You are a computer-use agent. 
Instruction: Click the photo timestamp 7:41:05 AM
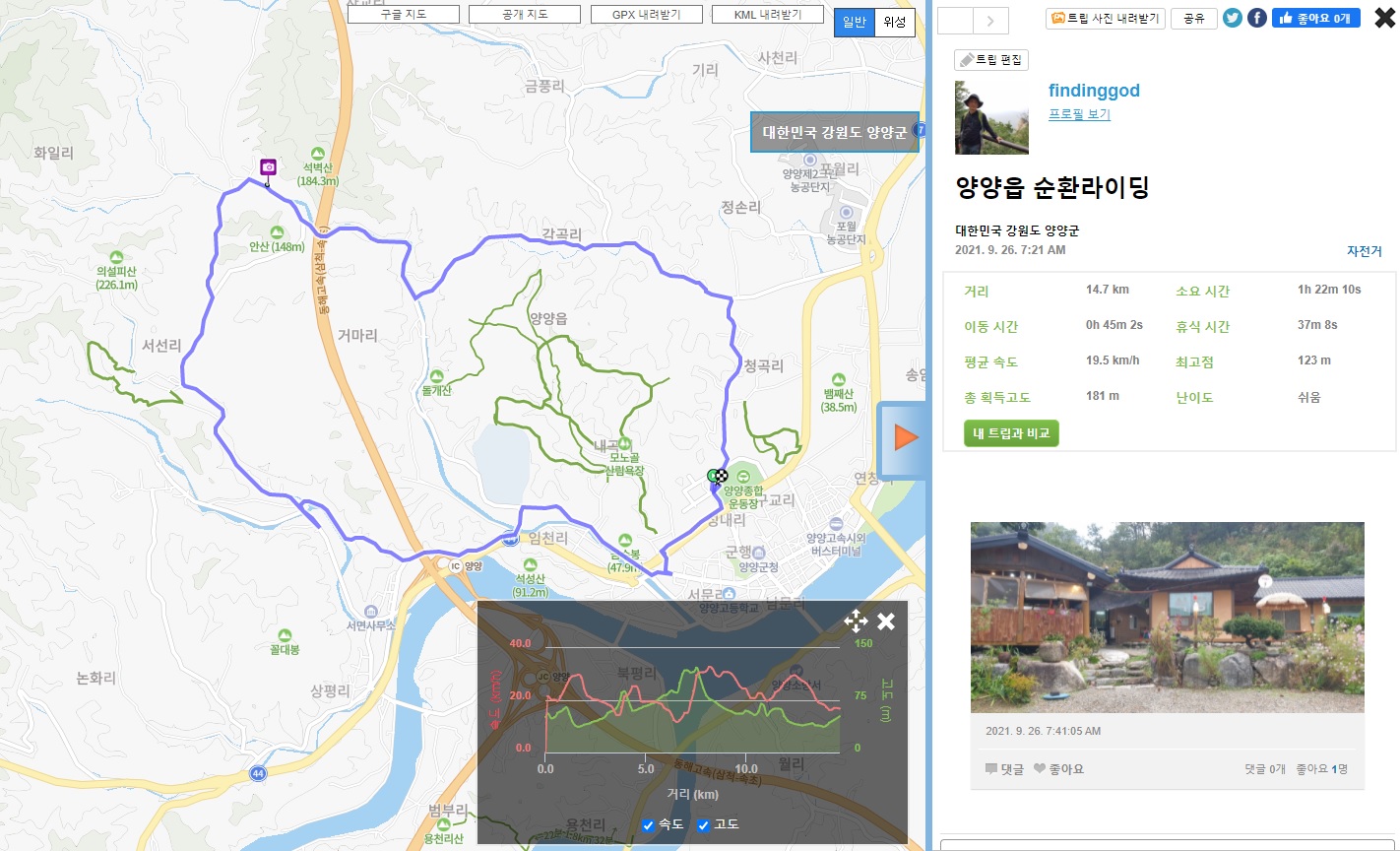(x=1044, y=731)
